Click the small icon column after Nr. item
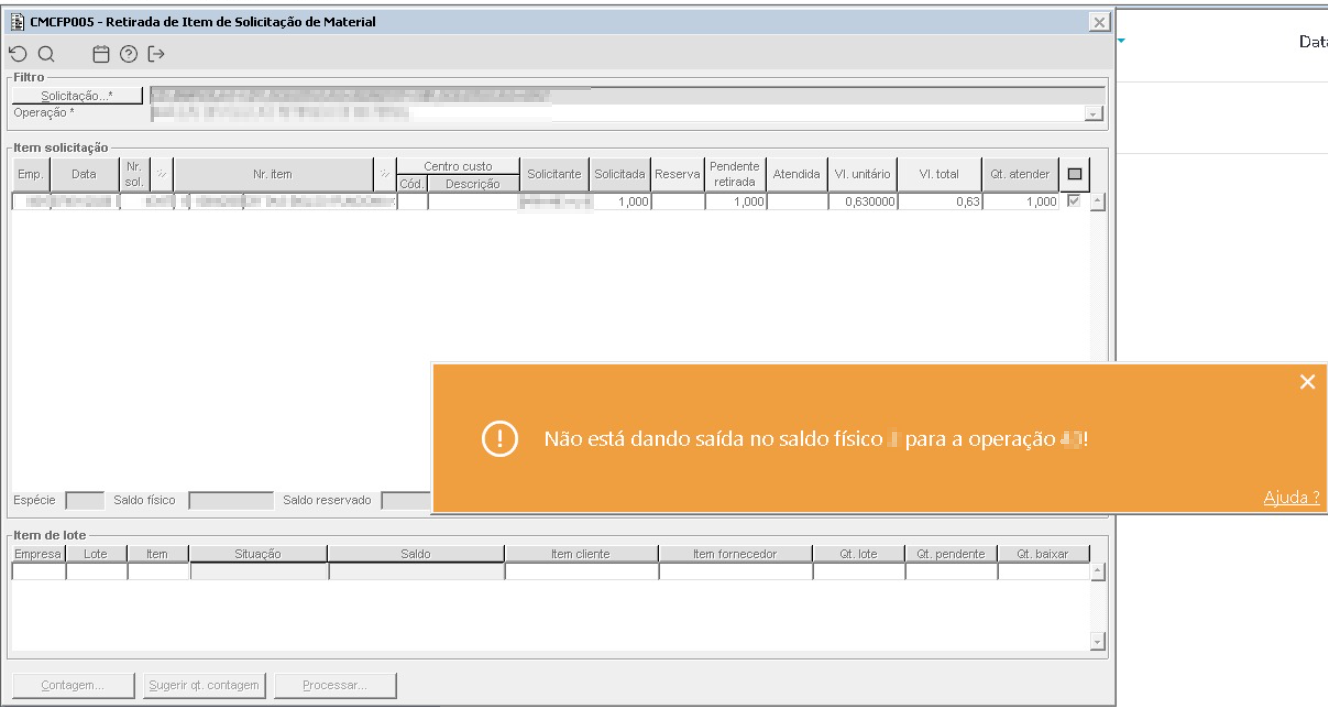1328x707 pixels. (x=385, y=174)
